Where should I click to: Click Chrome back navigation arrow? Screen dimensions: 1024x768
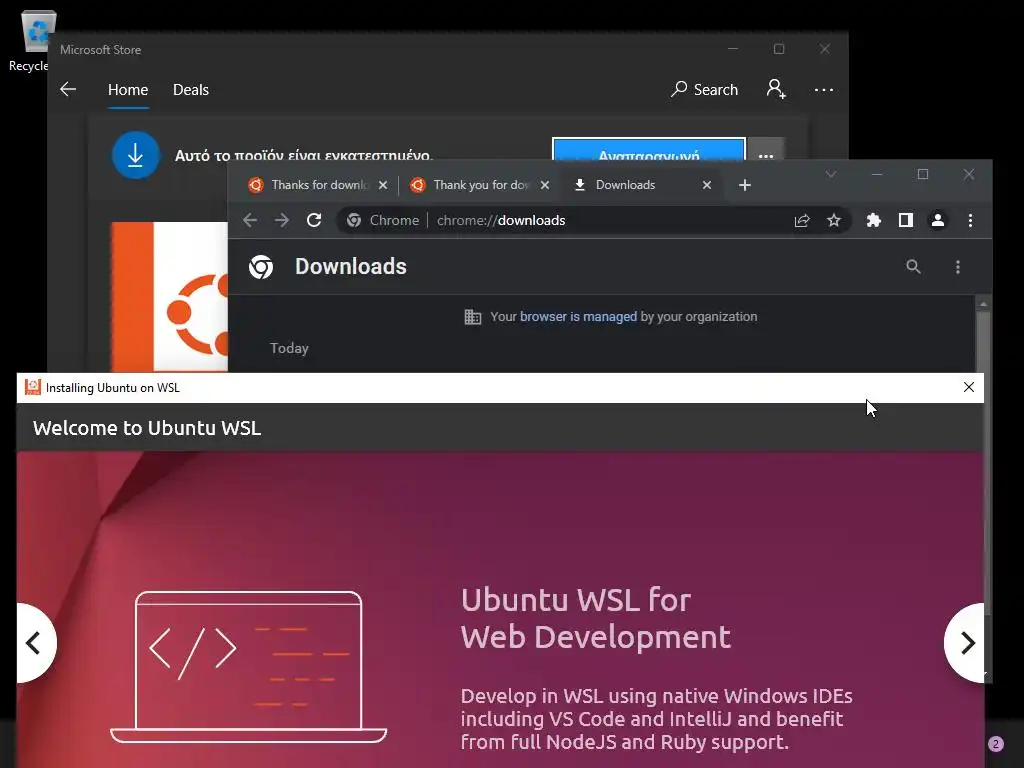(x=250, y=220)
